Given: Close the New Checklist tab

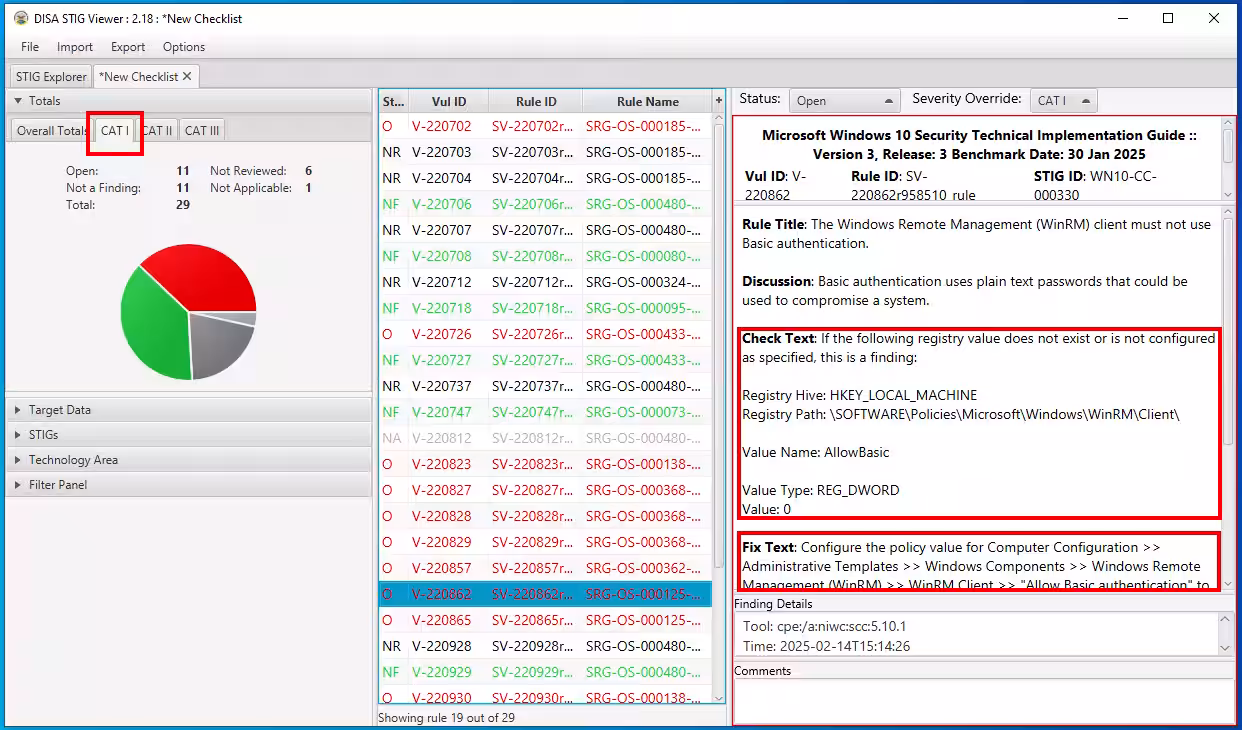Looking at the screenshot, I should (187, 77).
